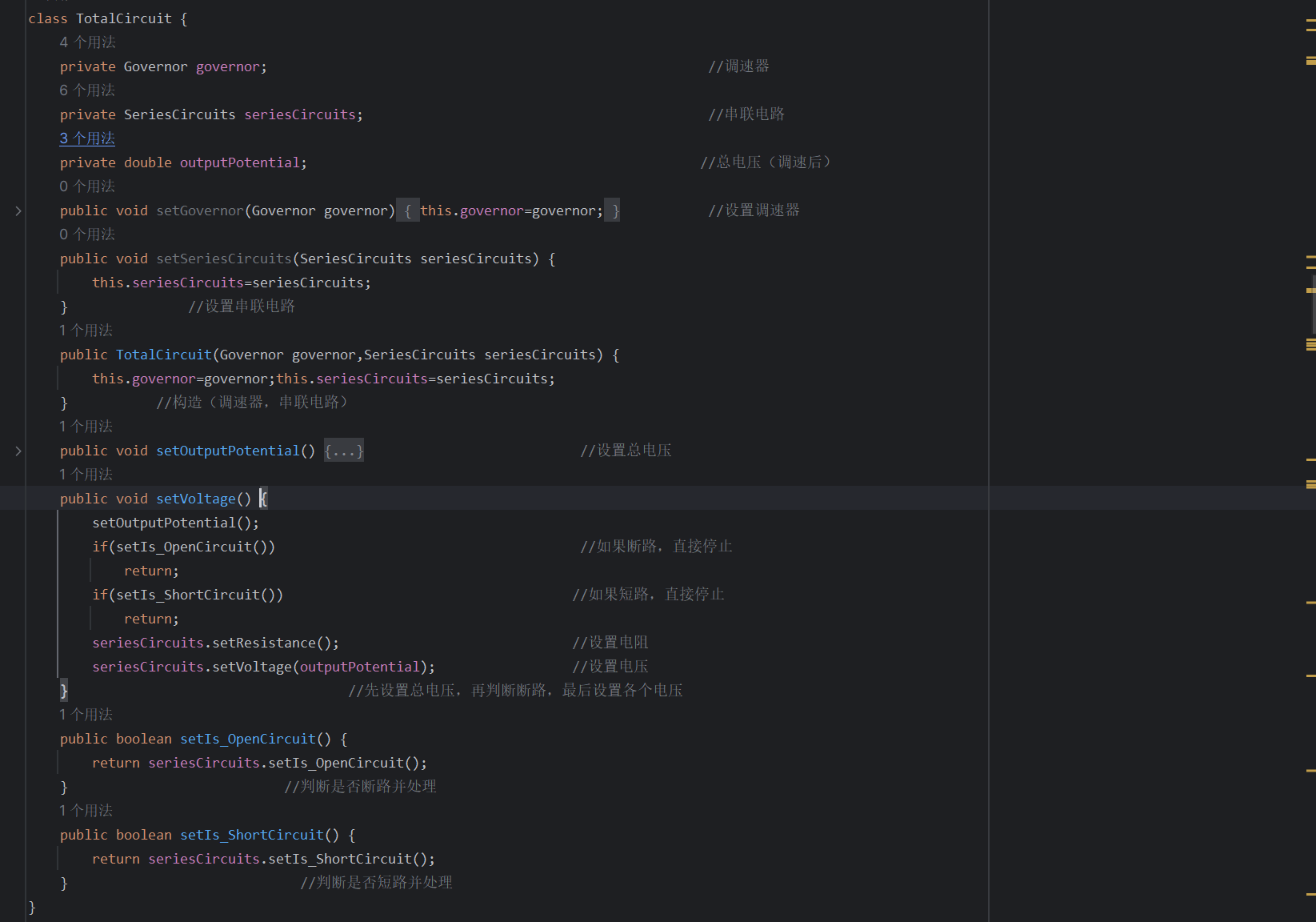Expand the folded setOutputPotential method with gutter chevron
This screenshot has height=922, width=1316.
(x=18, y=451)
